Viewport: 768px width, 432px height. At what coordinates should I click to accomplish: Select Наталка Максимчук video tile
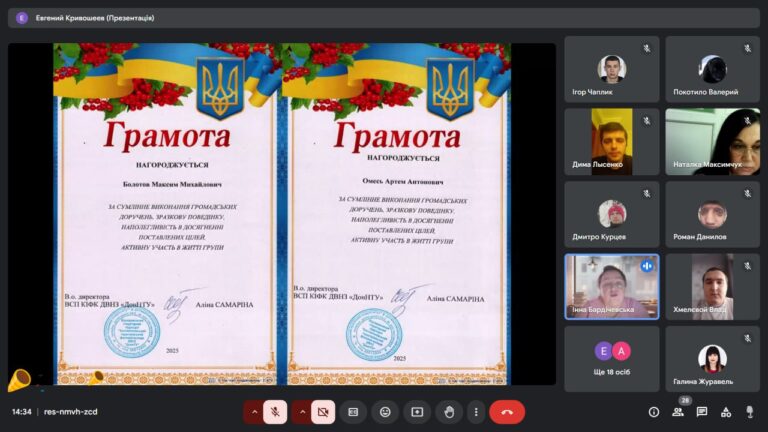[x=713, y=142]
